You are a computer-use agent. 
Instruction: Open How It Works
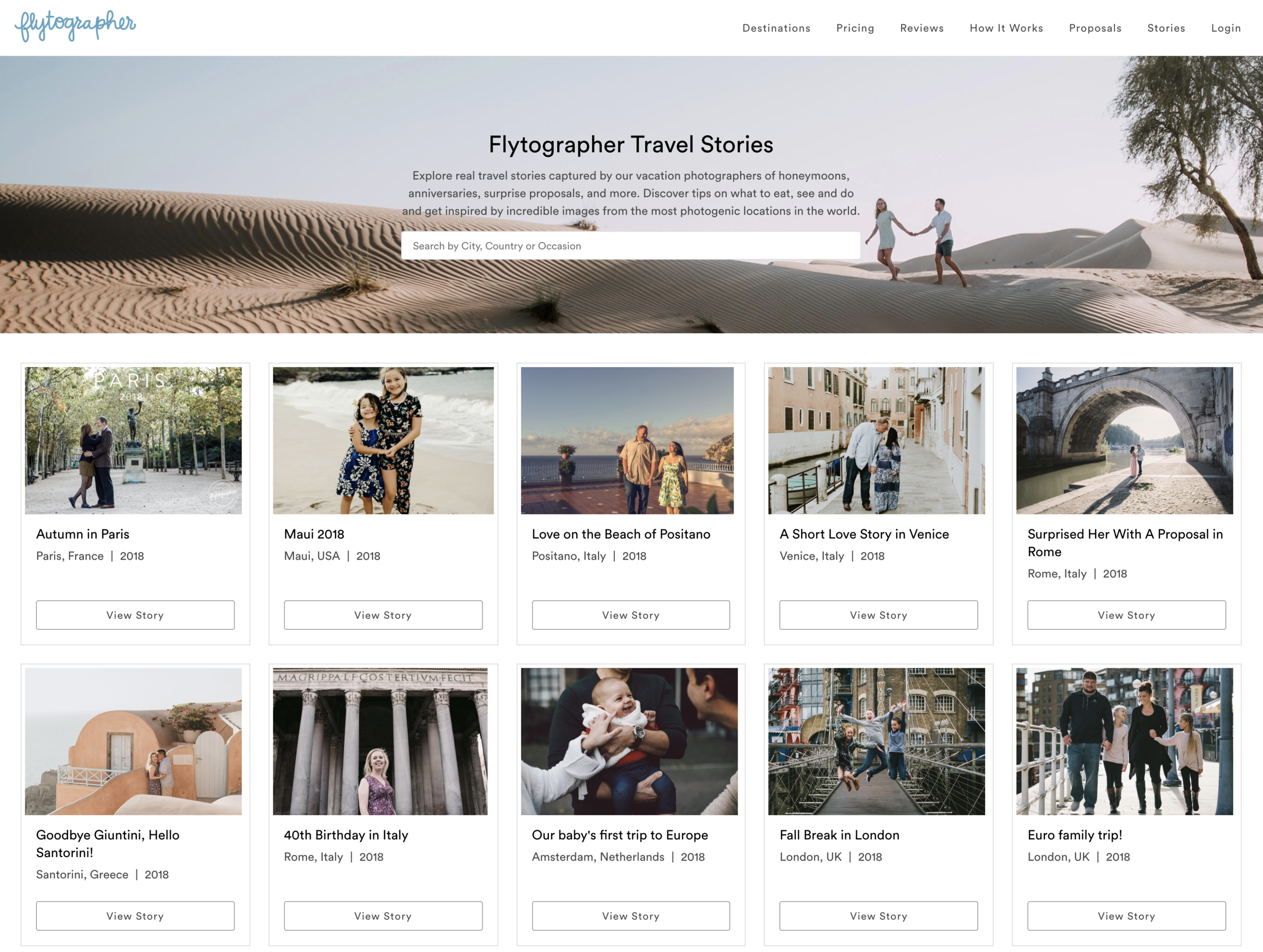click(1006, 28)
